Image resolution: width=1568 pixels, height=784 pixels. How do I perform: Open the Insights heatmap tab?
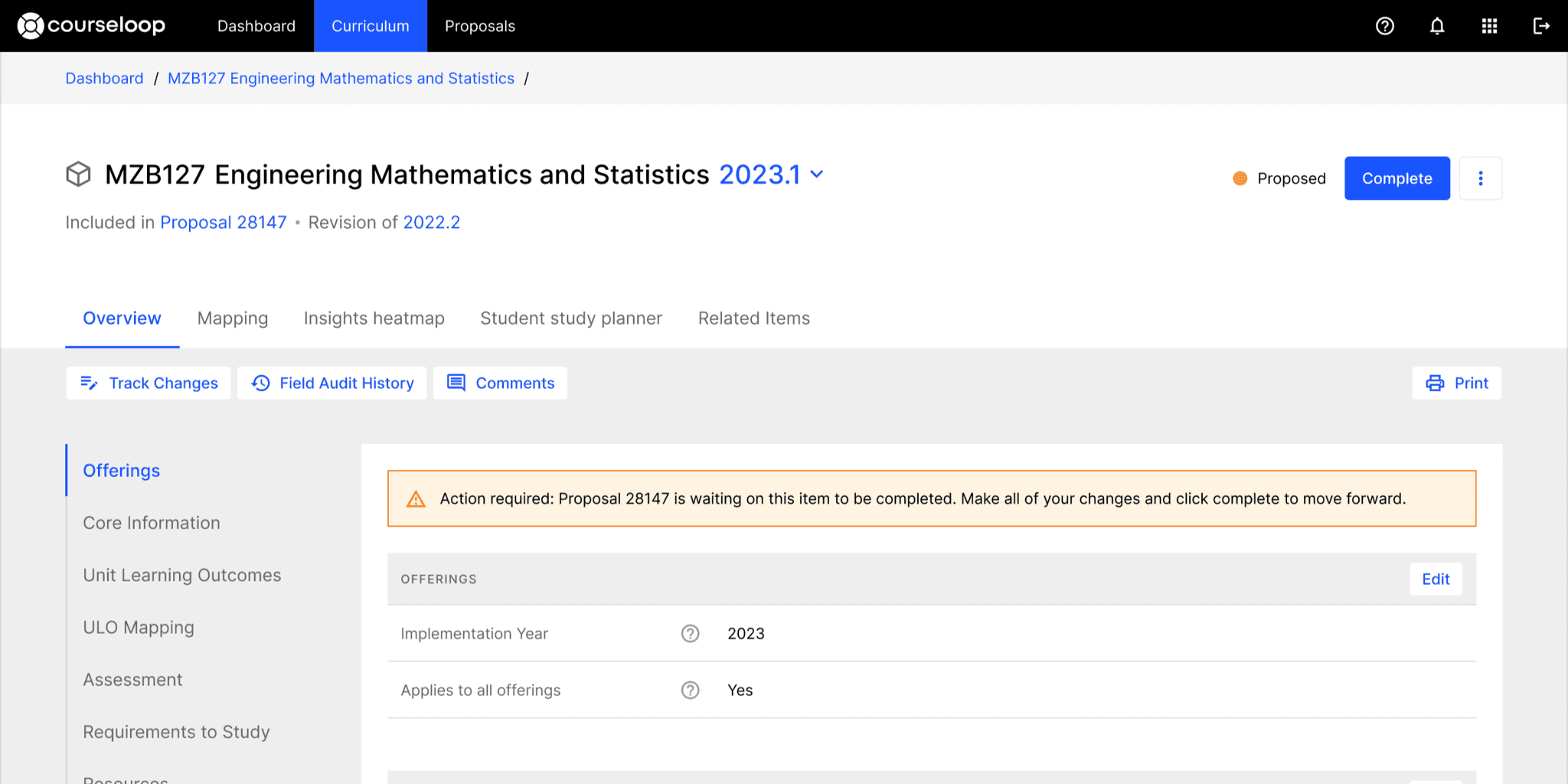(374, 318)
